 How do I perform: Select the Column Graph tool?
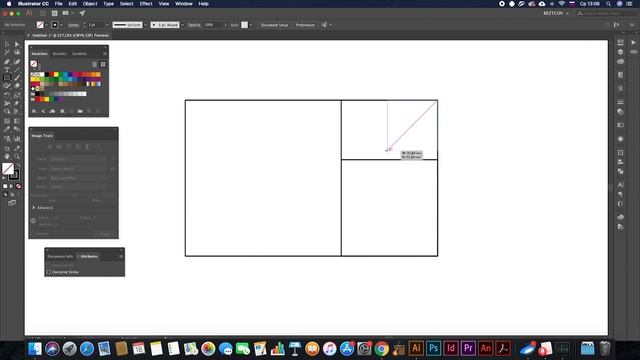pos(17,138)
